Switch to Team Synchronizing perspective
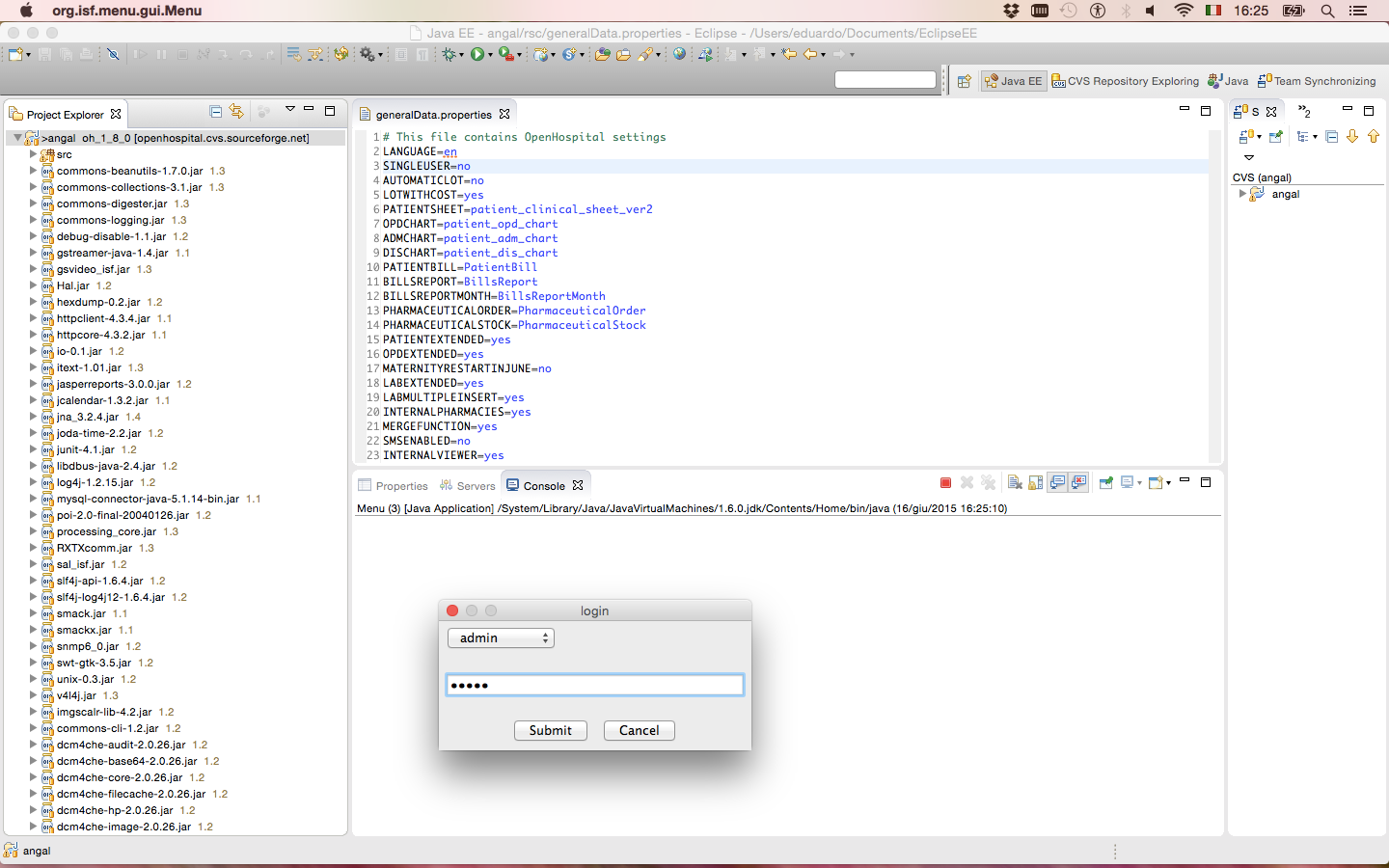This screenshot has width=1389, height=868. coord(1317,81)
